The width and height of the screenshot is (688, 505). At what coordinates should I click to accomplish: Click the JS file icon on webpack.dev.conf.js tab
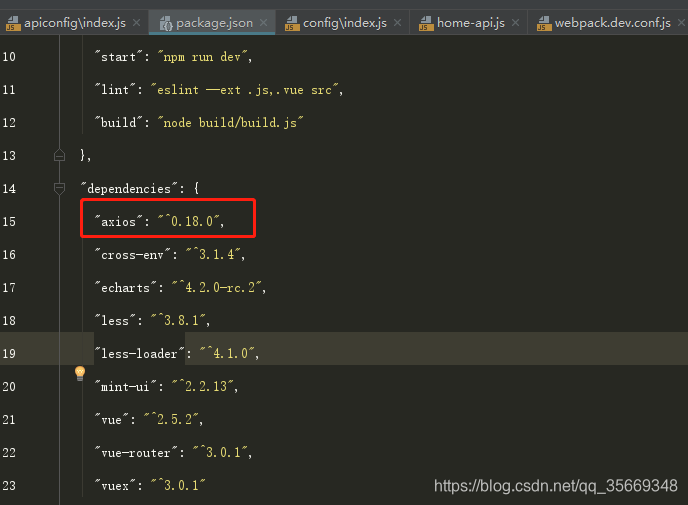(544, 23)
